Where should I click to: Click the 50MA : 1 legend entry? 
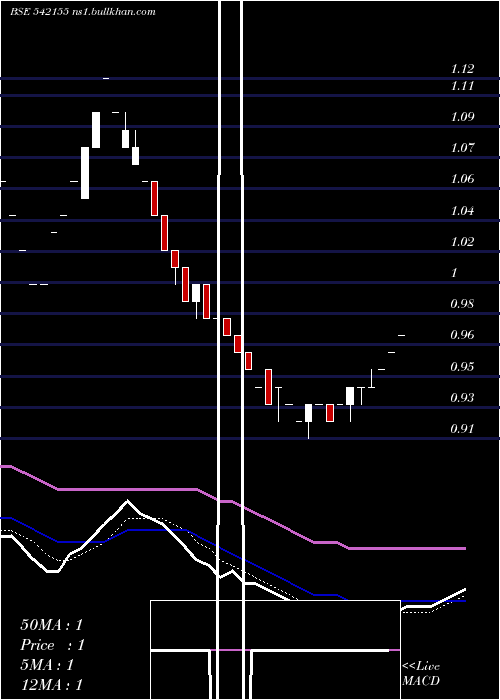(x=52, y=625)
